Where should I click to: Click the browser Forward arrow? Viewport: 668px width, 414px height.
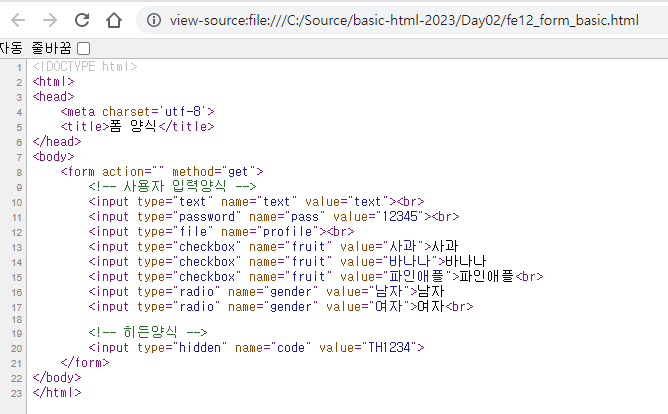coord(50,20)
